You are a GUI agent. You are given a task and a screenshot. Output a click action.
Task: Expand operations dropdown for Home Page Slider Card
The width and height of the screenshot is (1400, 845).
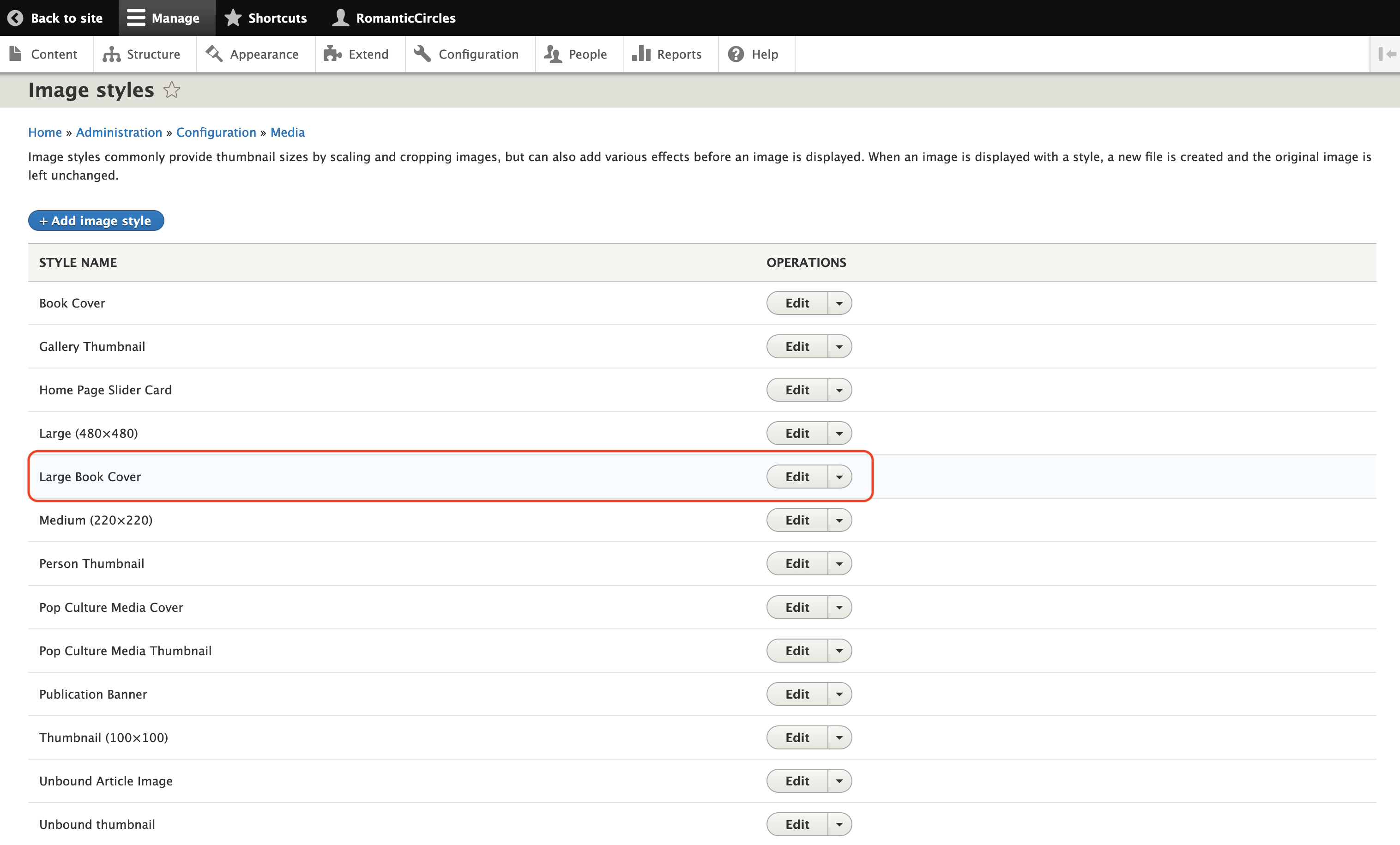(839, 390)
